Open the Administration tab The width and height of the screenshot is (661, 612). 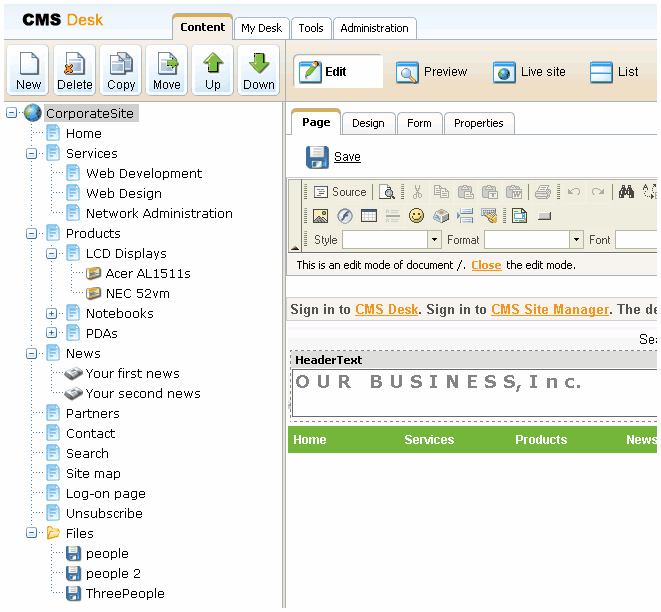coord(374,28)
